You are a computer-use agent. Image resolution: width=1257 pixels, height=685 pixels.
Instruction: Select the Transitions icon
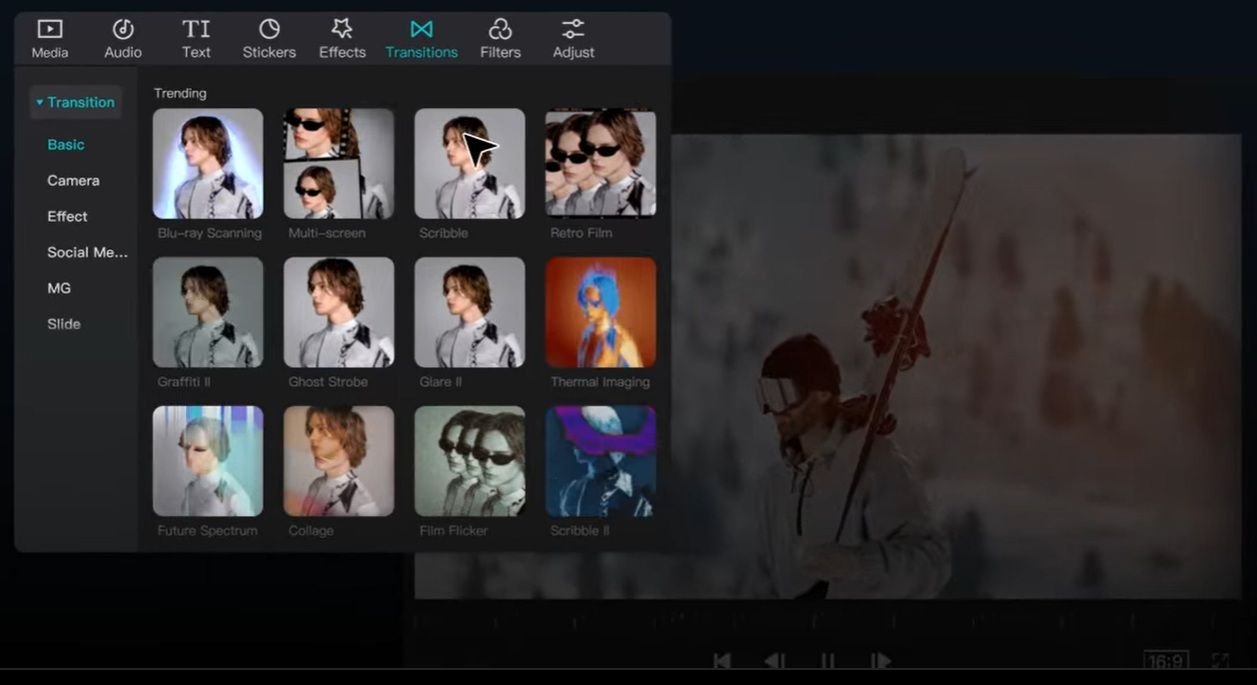point(421,38)
